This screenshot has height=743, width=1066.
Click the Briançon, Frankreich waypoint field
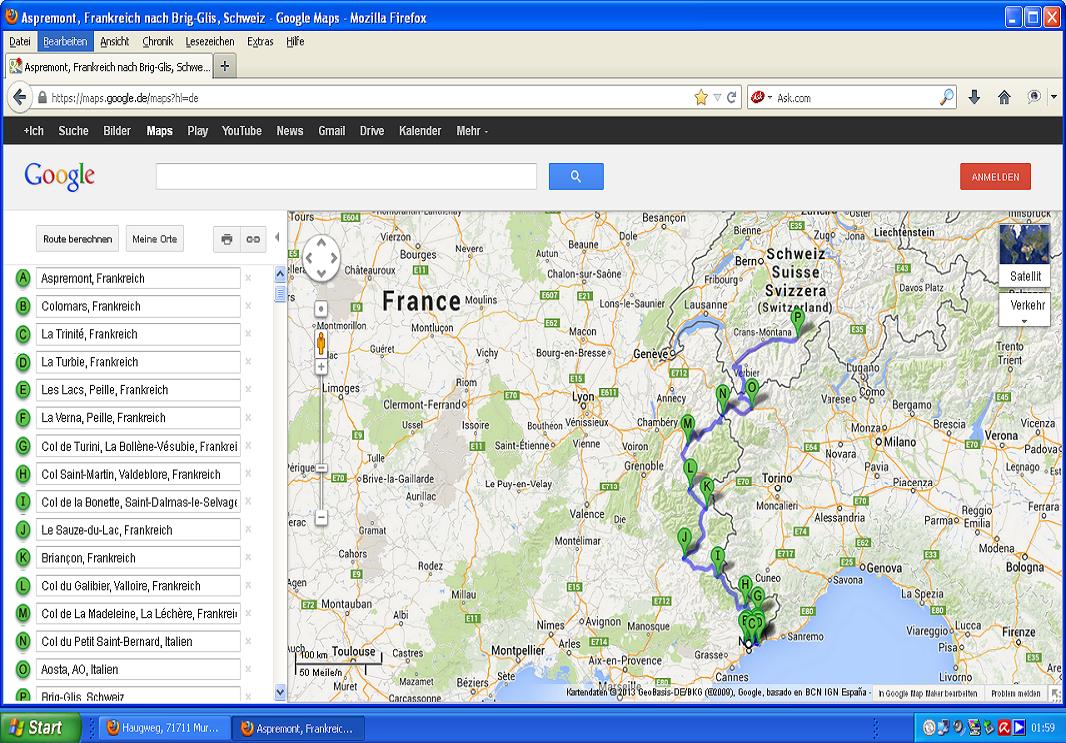point(138,558)
